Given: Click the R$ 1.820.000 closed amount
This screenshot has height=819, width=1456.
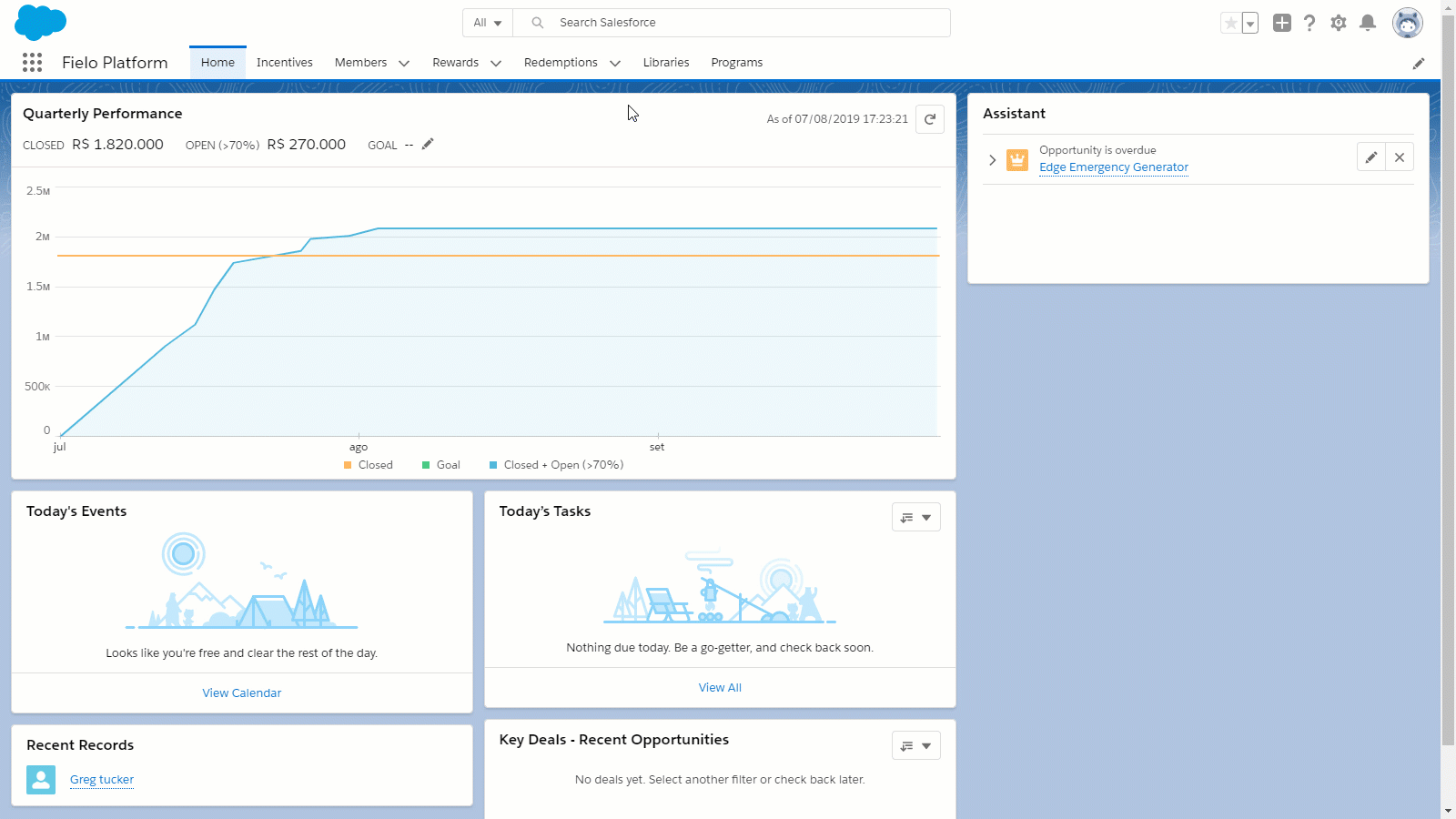Looking at the screenshot, I should click(x=118, y=145).
